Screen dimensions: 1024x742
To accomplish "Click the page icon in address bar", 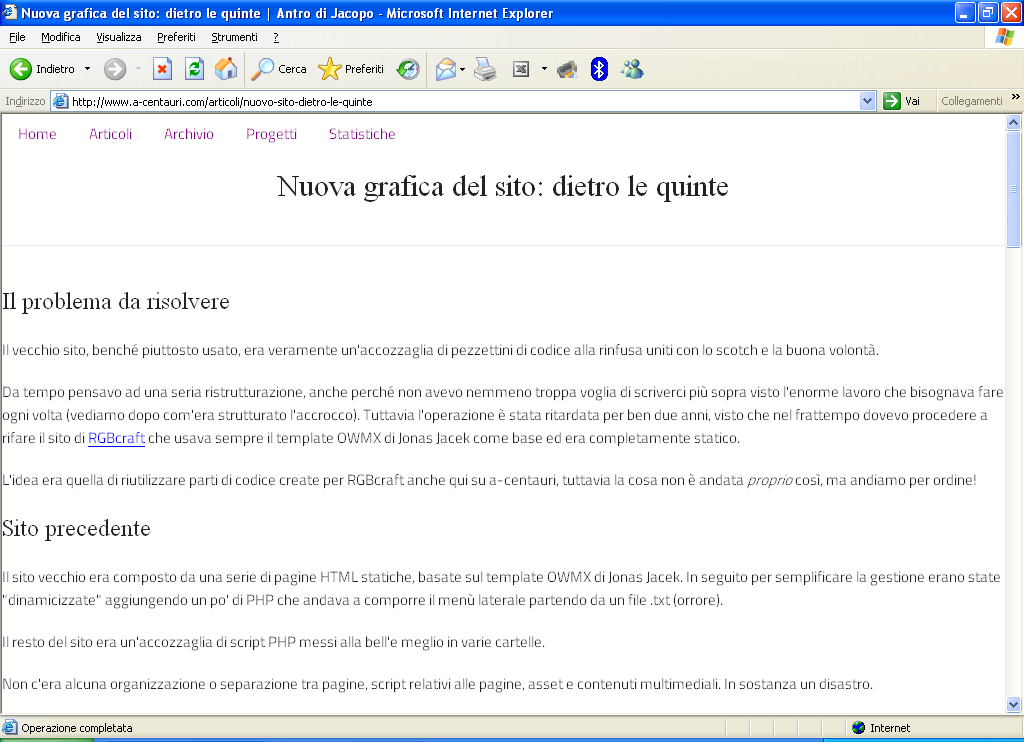I will click(x=61, y=101).
